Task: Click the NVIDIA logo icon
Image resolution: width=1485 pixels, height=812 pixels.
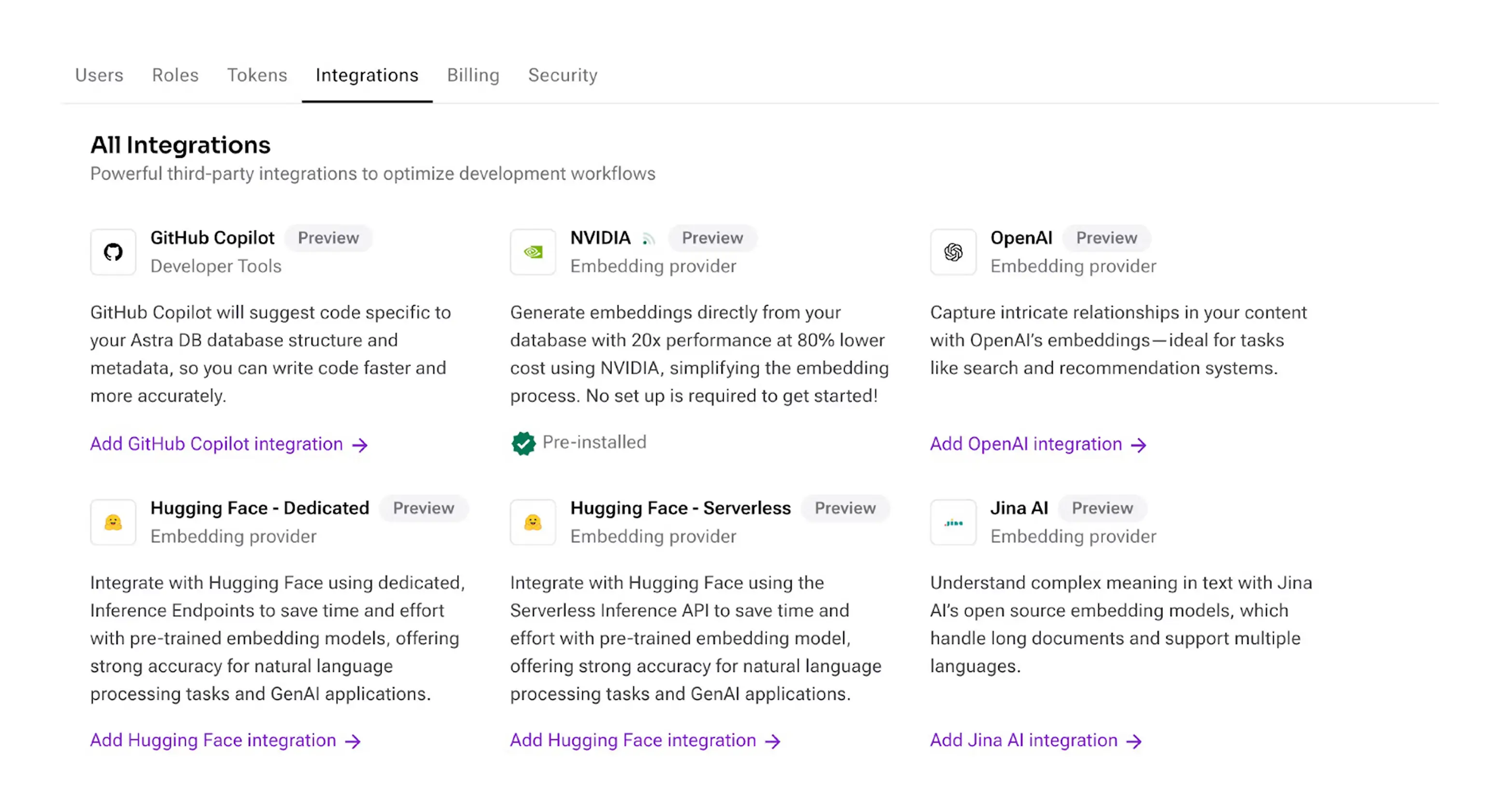Action: point(533,252)
